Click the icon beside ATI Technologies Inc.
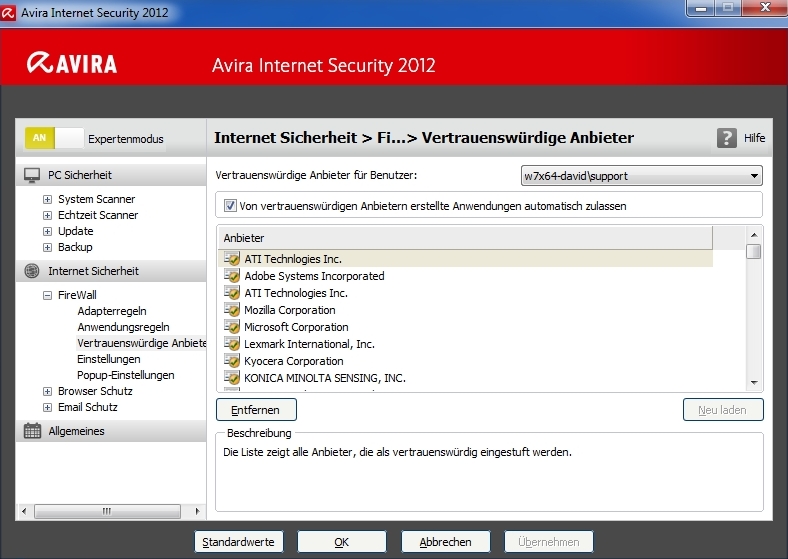The width and height of the screenshot is (788, 559). point(232,293)
